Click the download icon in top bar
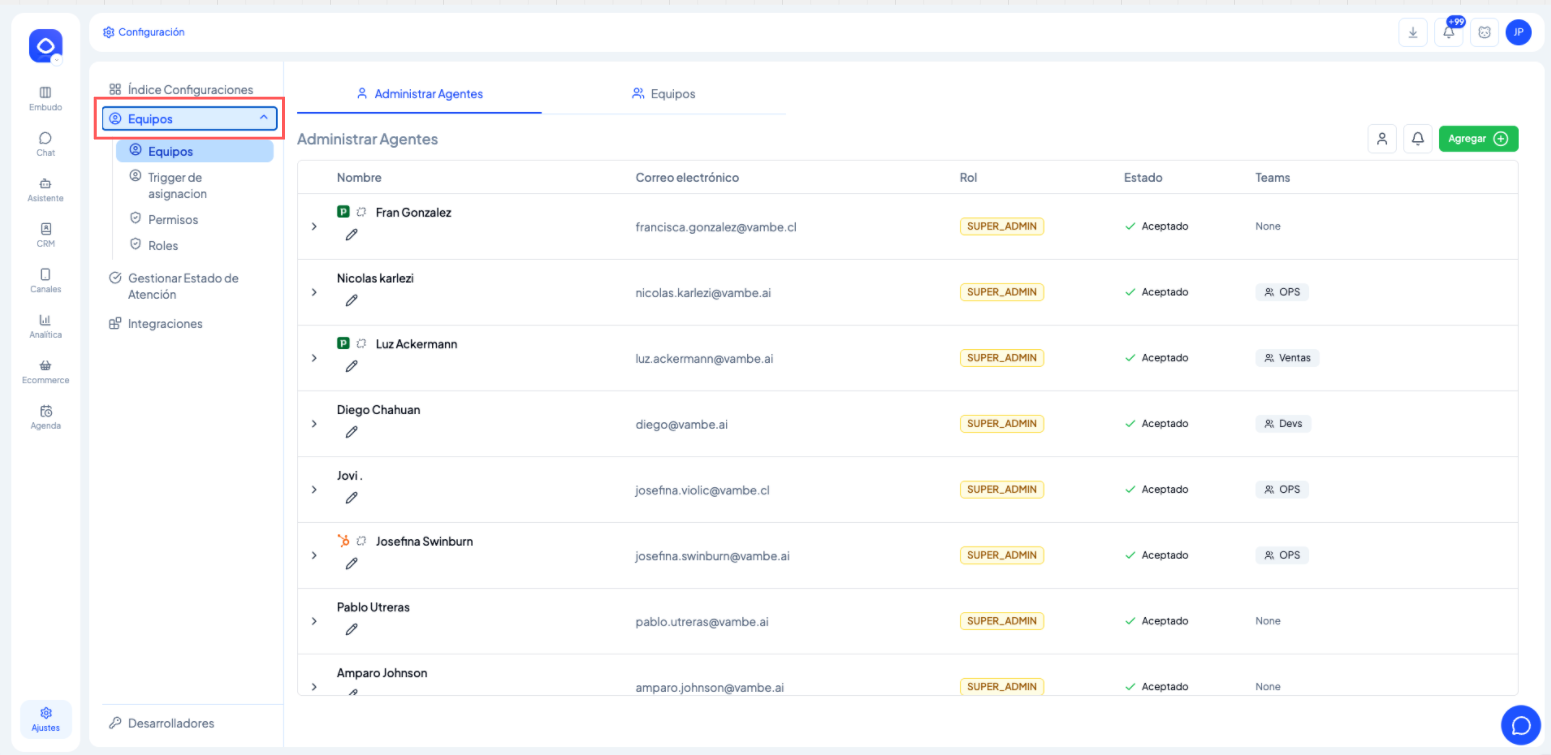The width and height of the screenshot is (1551, 755). pos(1412,33)
